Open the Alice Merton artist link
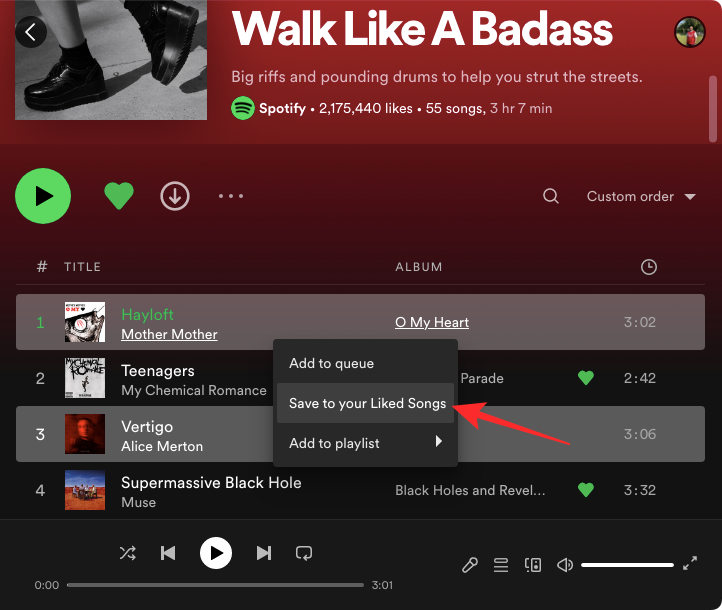This screenshot has height=610, width=722. coord(162,447)
